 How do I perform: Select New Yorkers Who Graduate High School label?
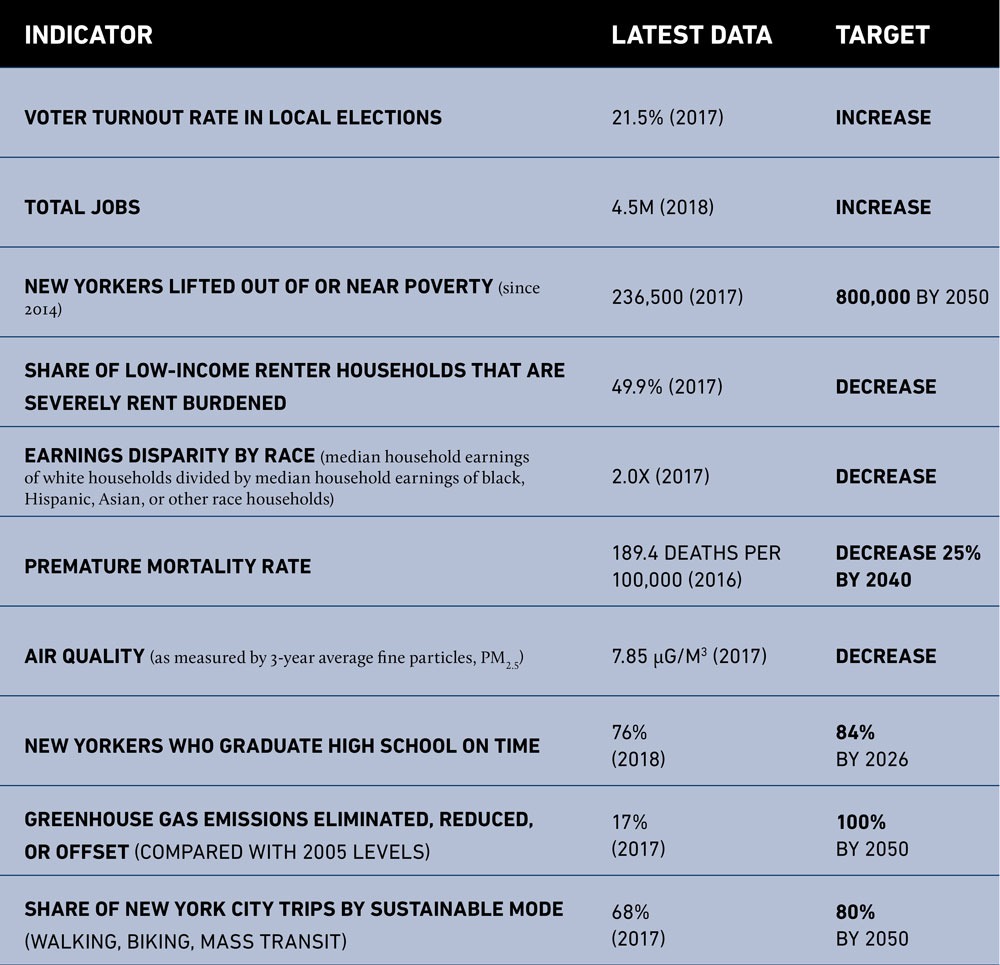[x=282, y=746]
